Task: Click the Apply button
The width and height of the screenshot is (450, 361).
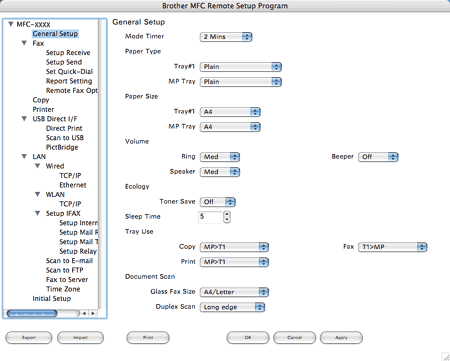Action: point(341,338)
